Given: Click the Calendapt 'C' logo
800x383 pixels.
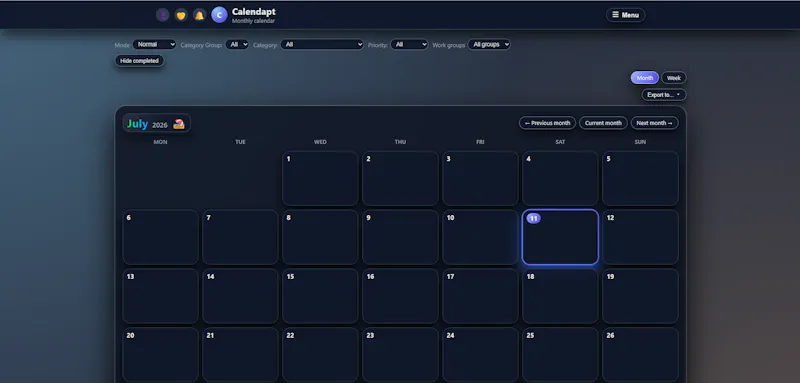Looking at the screenshot, I should click(219, 15).
